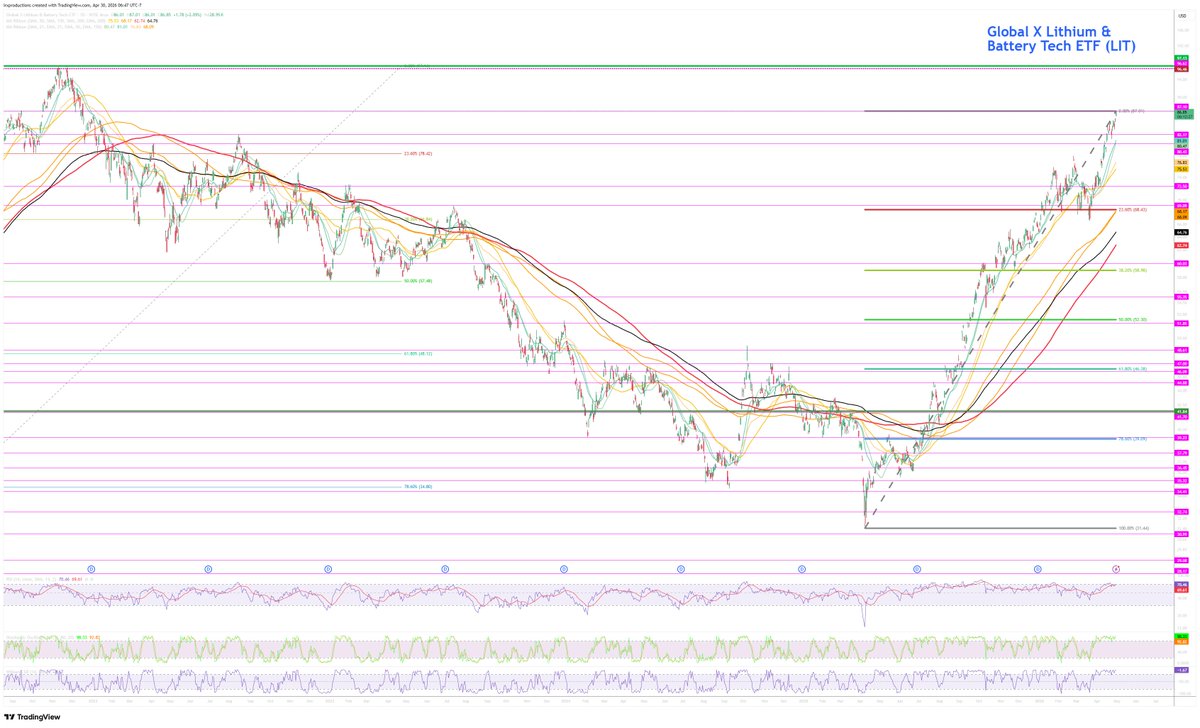Screen dimensions: 1200x728
Task: Click the pink event marker on the time axis
Action: 1116,567
